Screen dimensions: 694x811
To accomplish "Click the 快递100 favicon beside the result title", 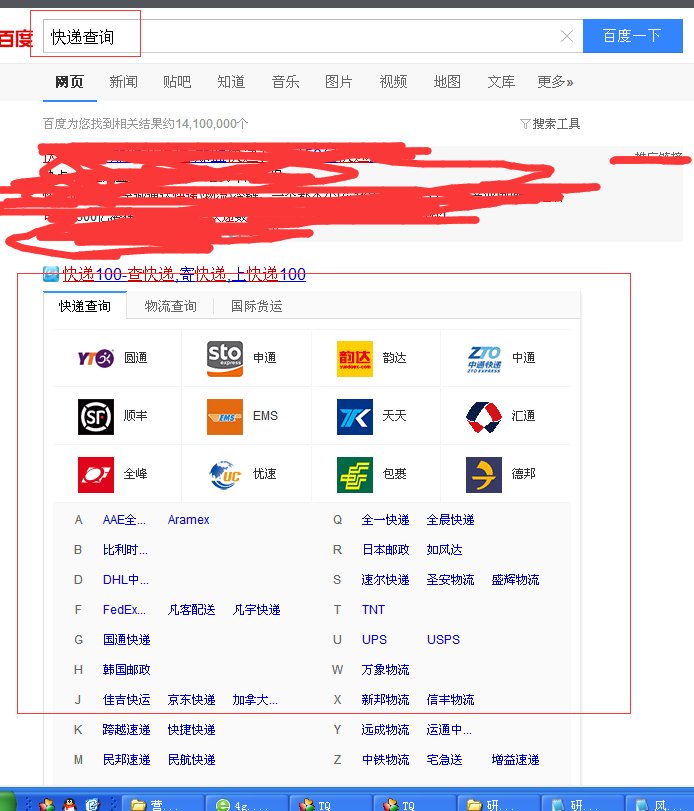I will pos(51,274).
